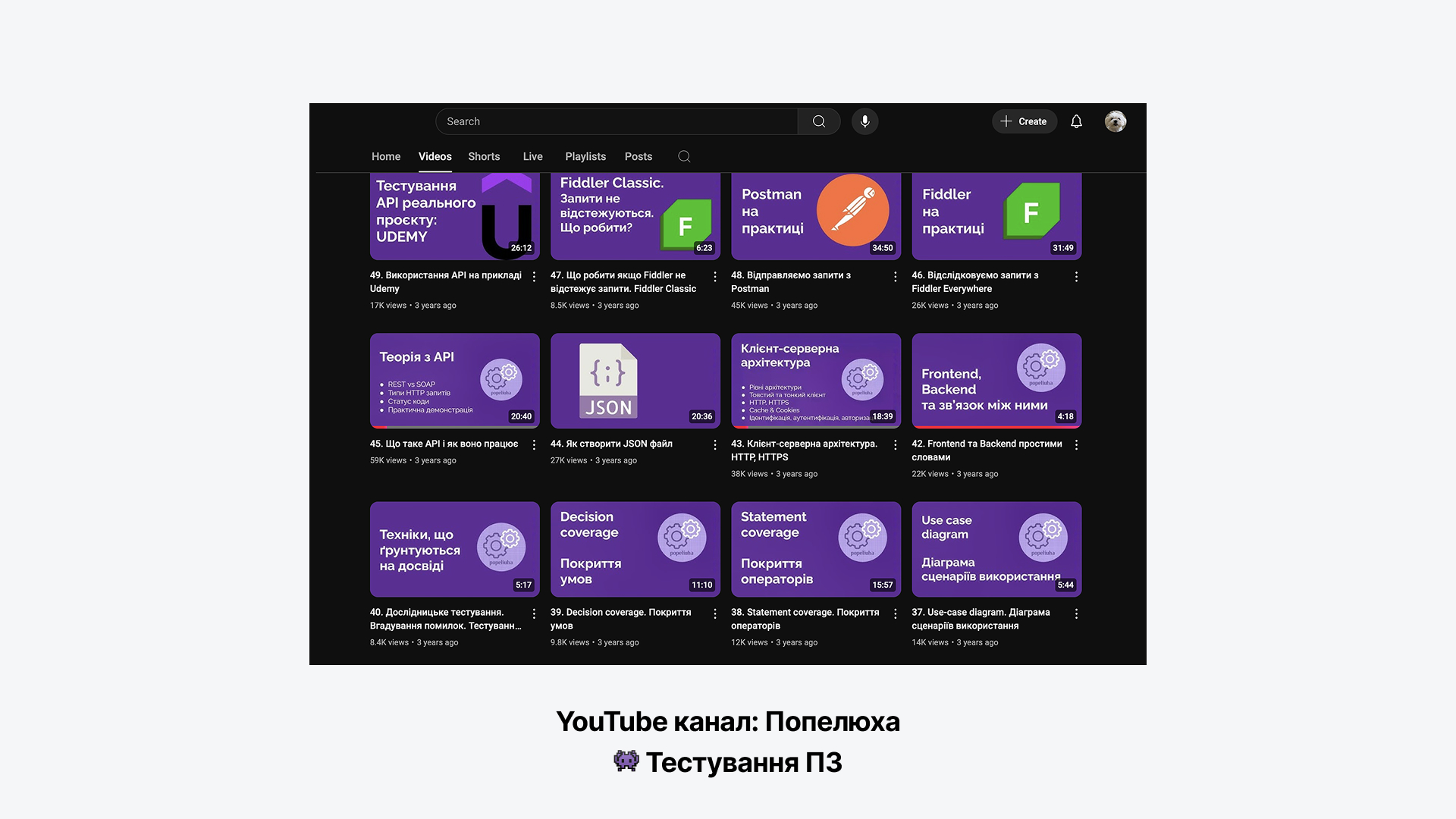Open options menu for the Postman video
1456x819 pixels.
(x=896, y=277)
